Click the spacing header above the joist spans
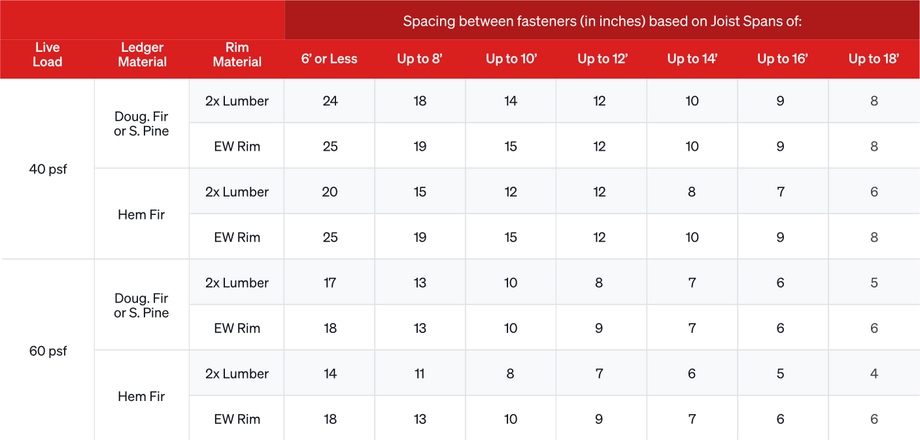The height and width of the screenshot is (440, 920). [603, 20]
